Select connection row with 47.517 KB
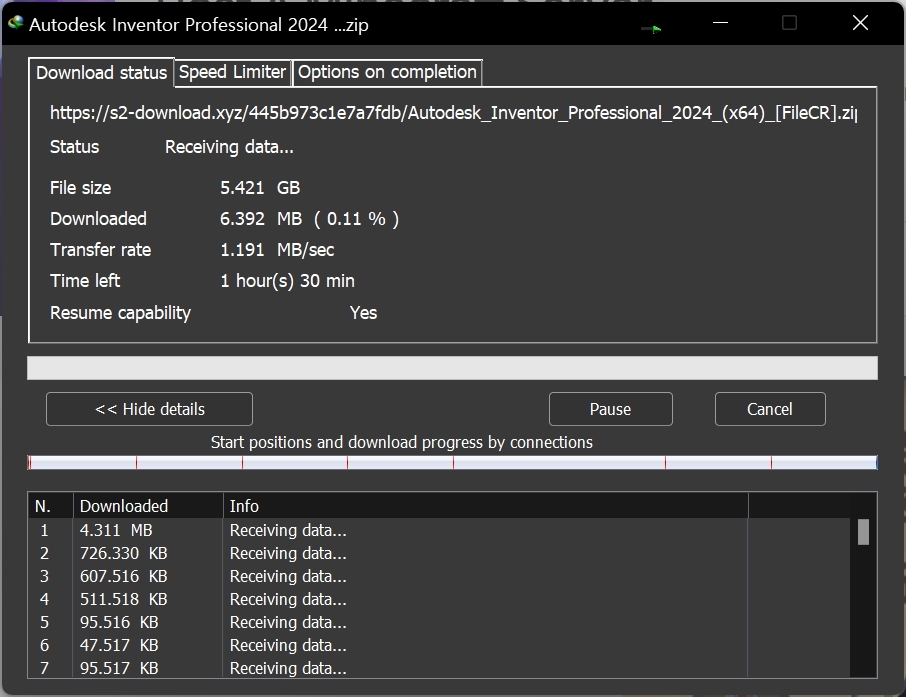This screenshot has width=906, height=697. 439,646
